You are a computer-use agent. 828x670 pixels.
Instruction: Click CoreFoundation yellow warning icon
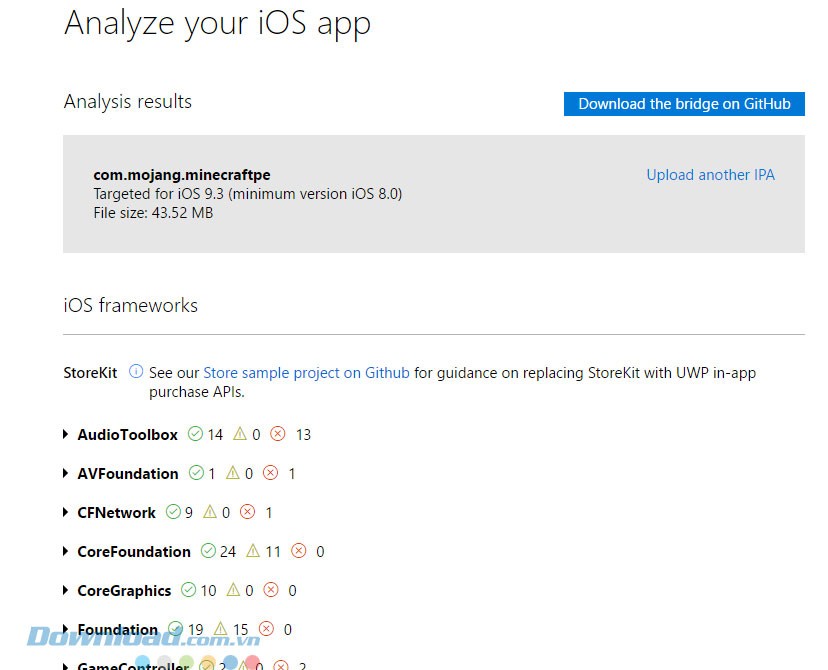[253, 551]
